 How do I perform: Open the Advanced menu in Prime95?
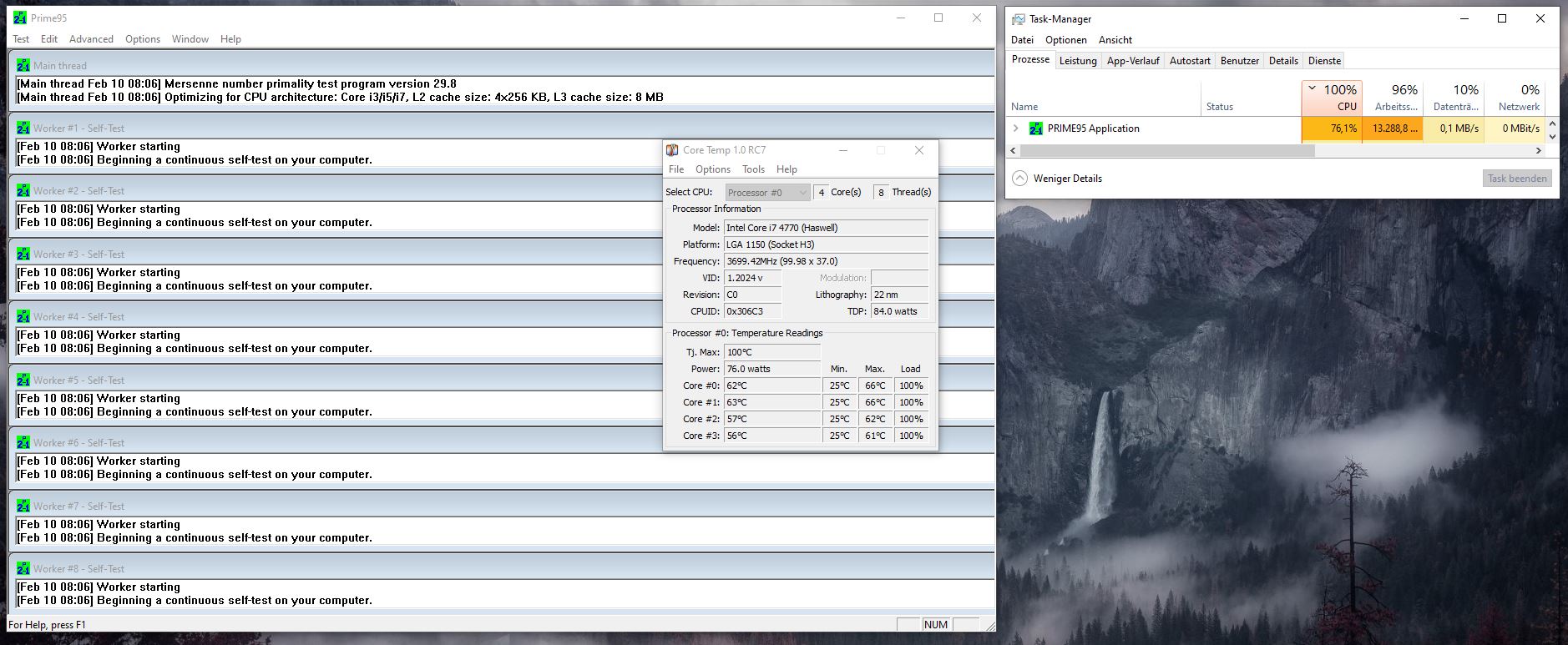tap(91, 39)
